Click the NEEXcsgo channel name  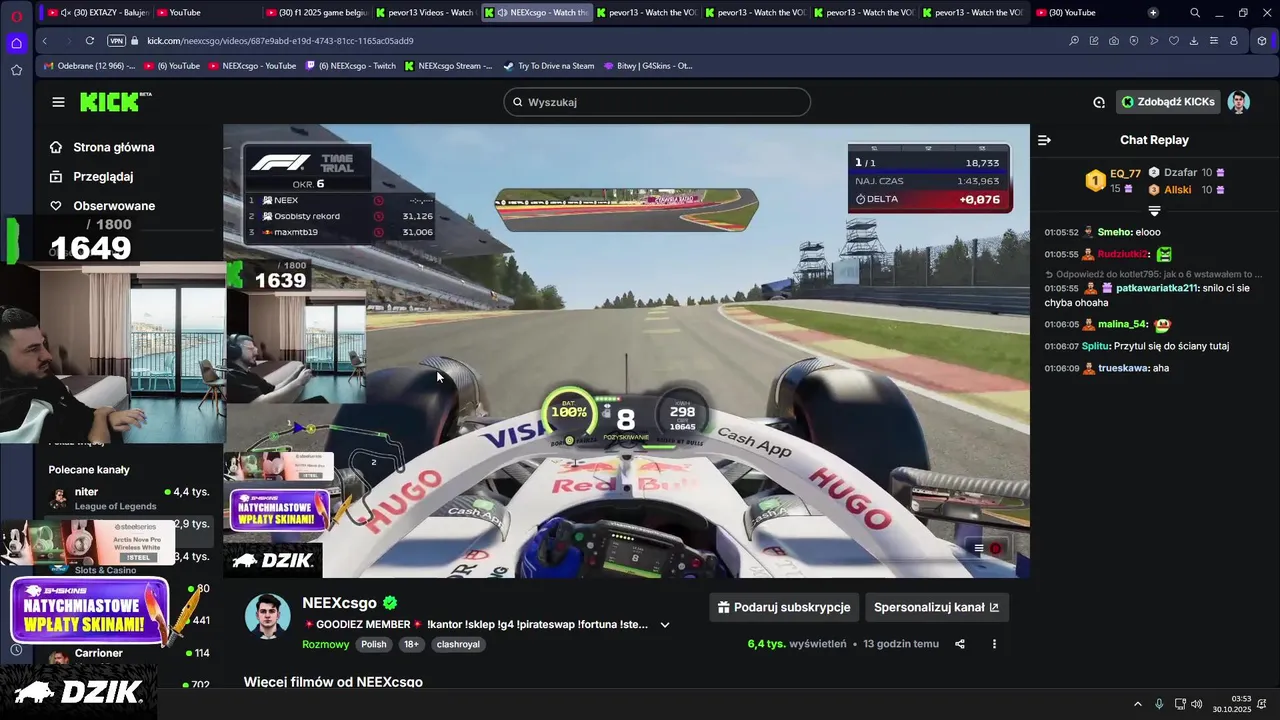(339, 603)
